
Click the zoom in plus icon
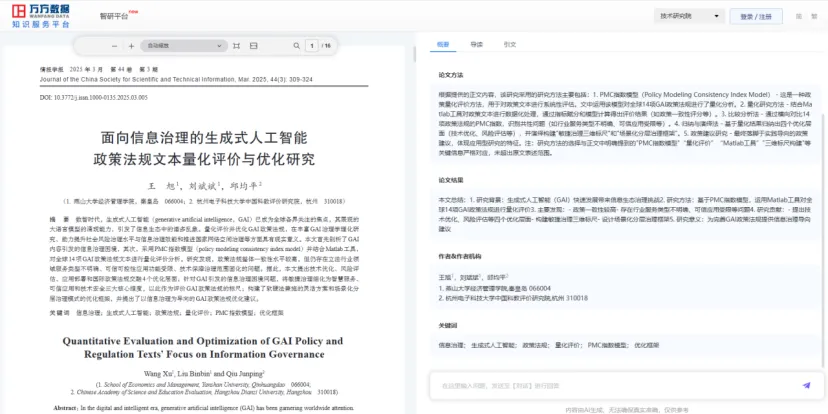click(x=131, y=46)
